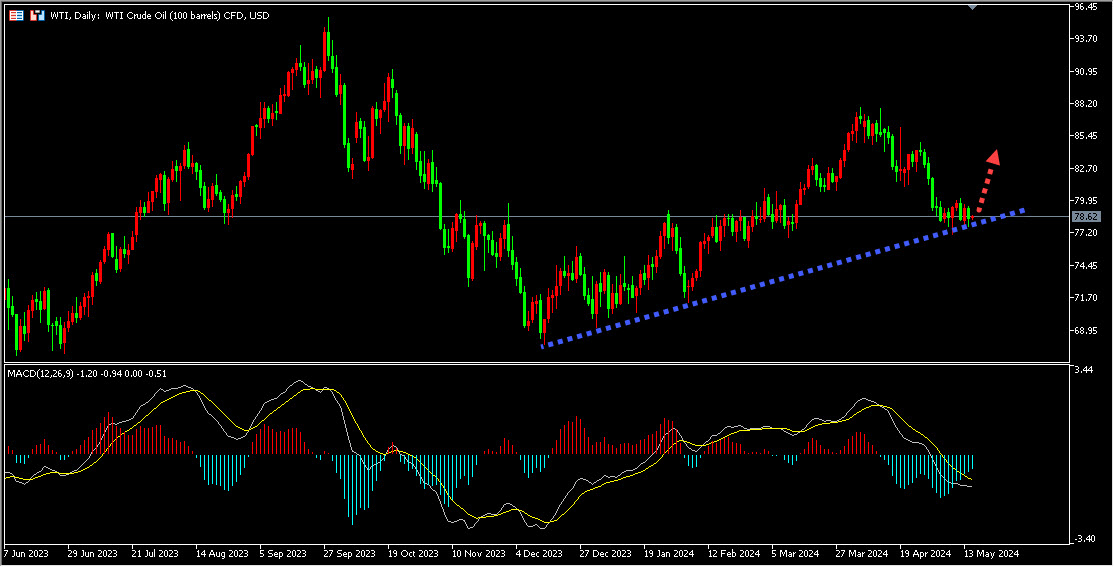Click the 19 Jan 2024 date label
The image size is (1114, 567).
tap(669, 553)
